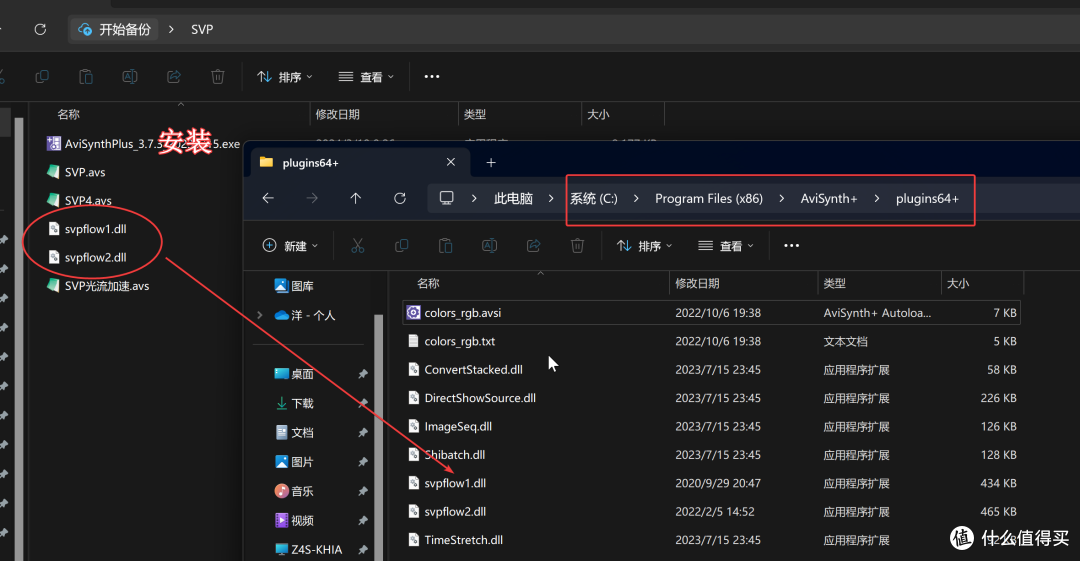Open 排序 sort dropdown in SVP window
This screenshot has height=561, width=1080.
284,76
